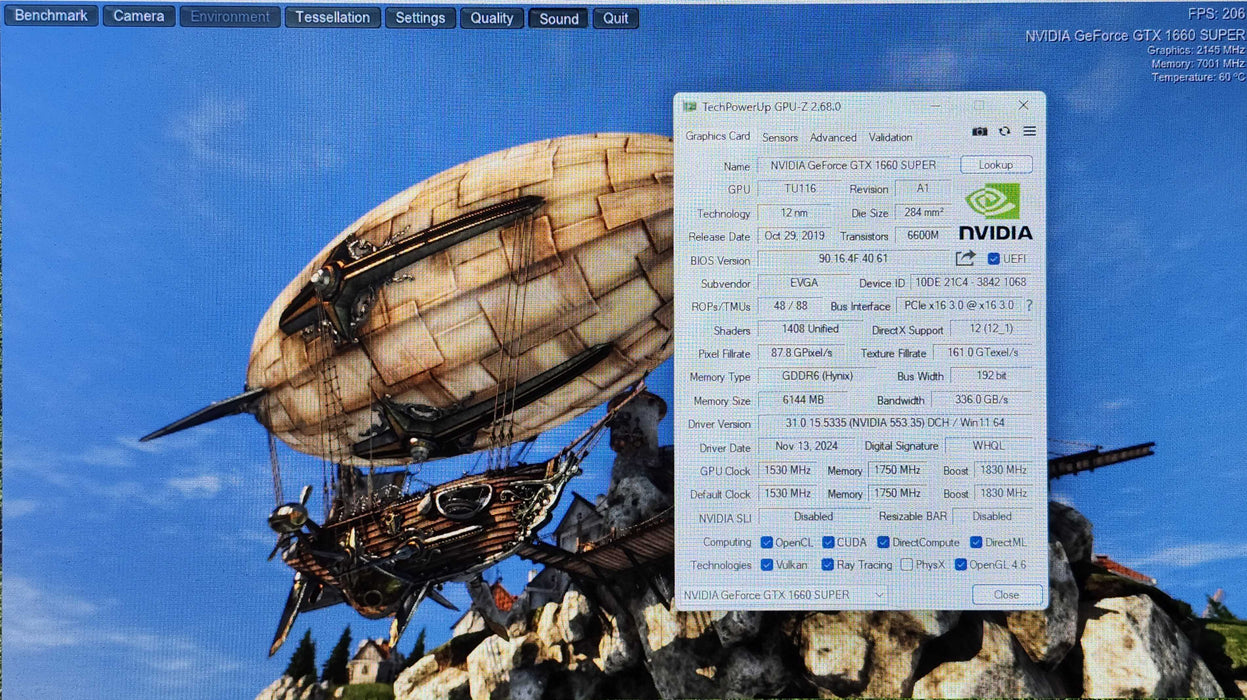Click the Bandwidth 336.0 GB/s value
This screenshot has height=700, width=1247.
[982, 400]
